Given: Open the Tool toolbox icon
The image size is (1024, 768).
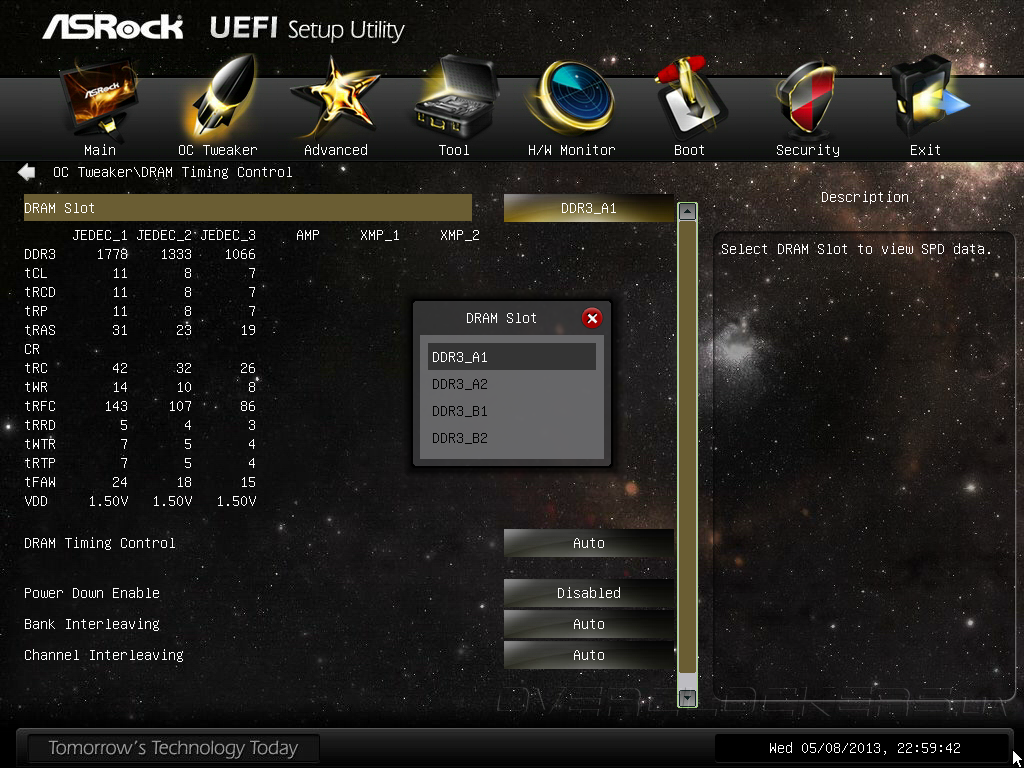Looking at the screenshot, I should coord(455,98).
